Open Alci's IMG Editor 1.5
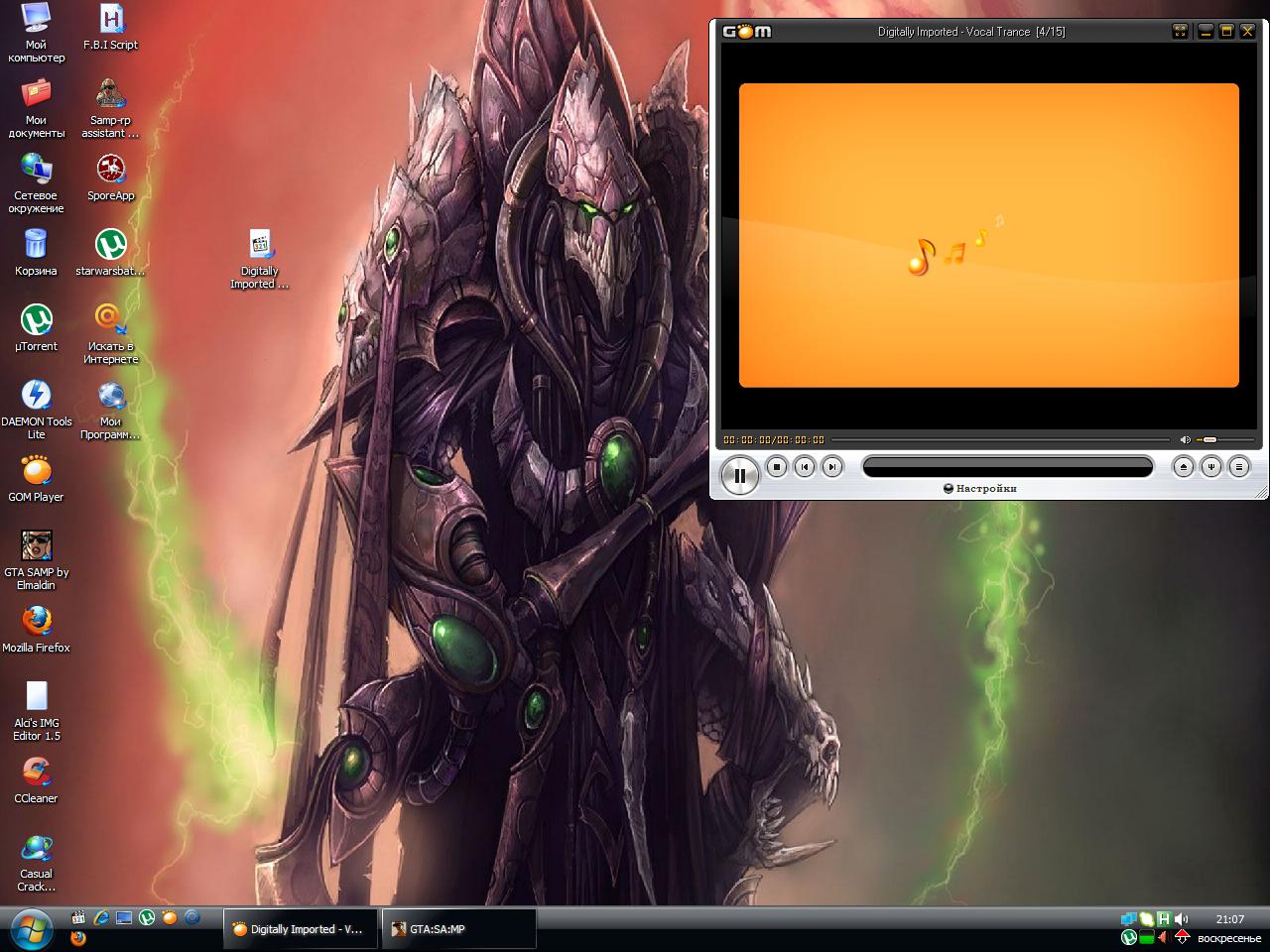The height and width of the screenshot is (952, 1270). [36, 710]
